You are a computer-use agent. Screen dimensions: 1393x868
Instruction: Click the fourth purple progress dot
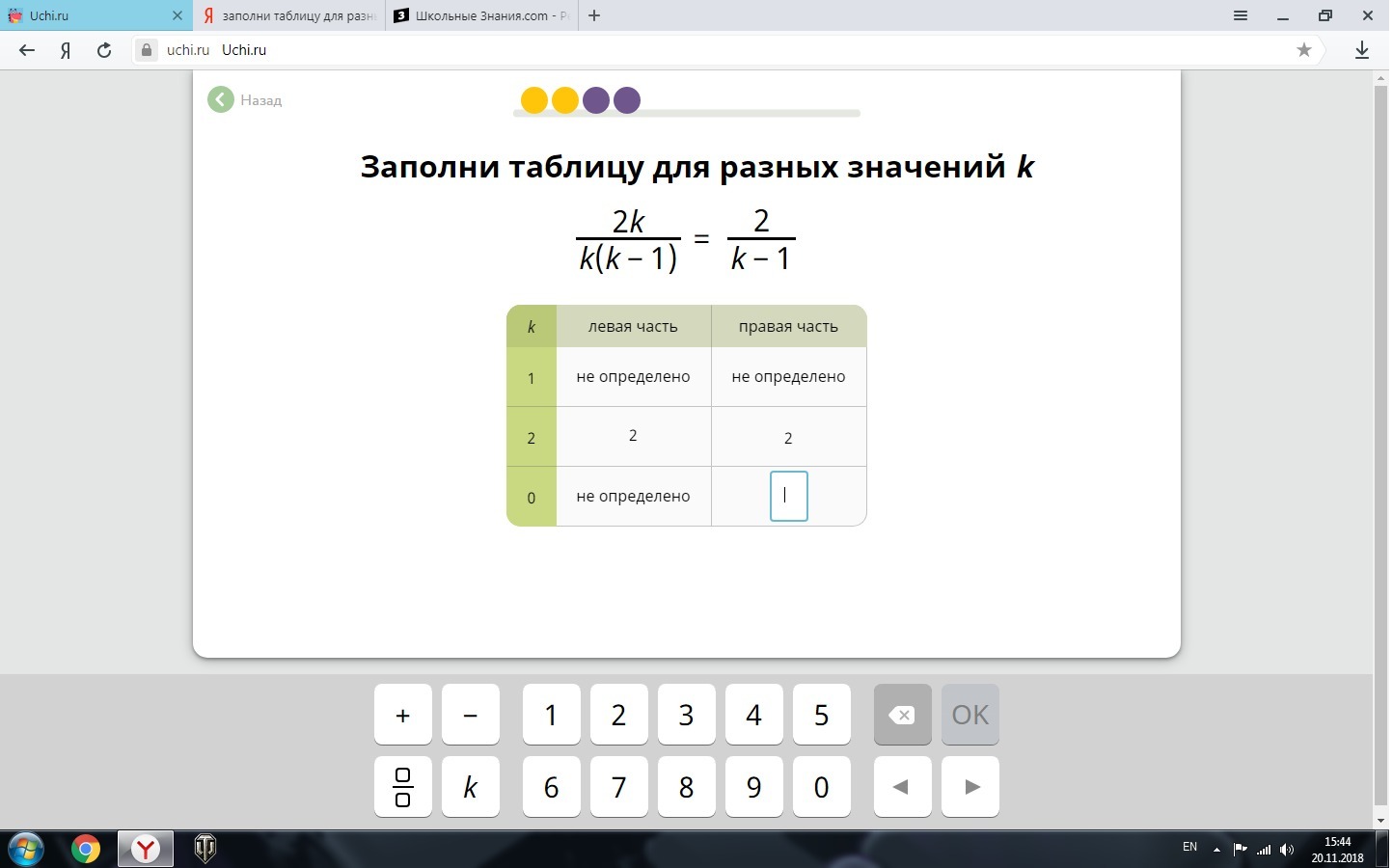pos(627,100)
